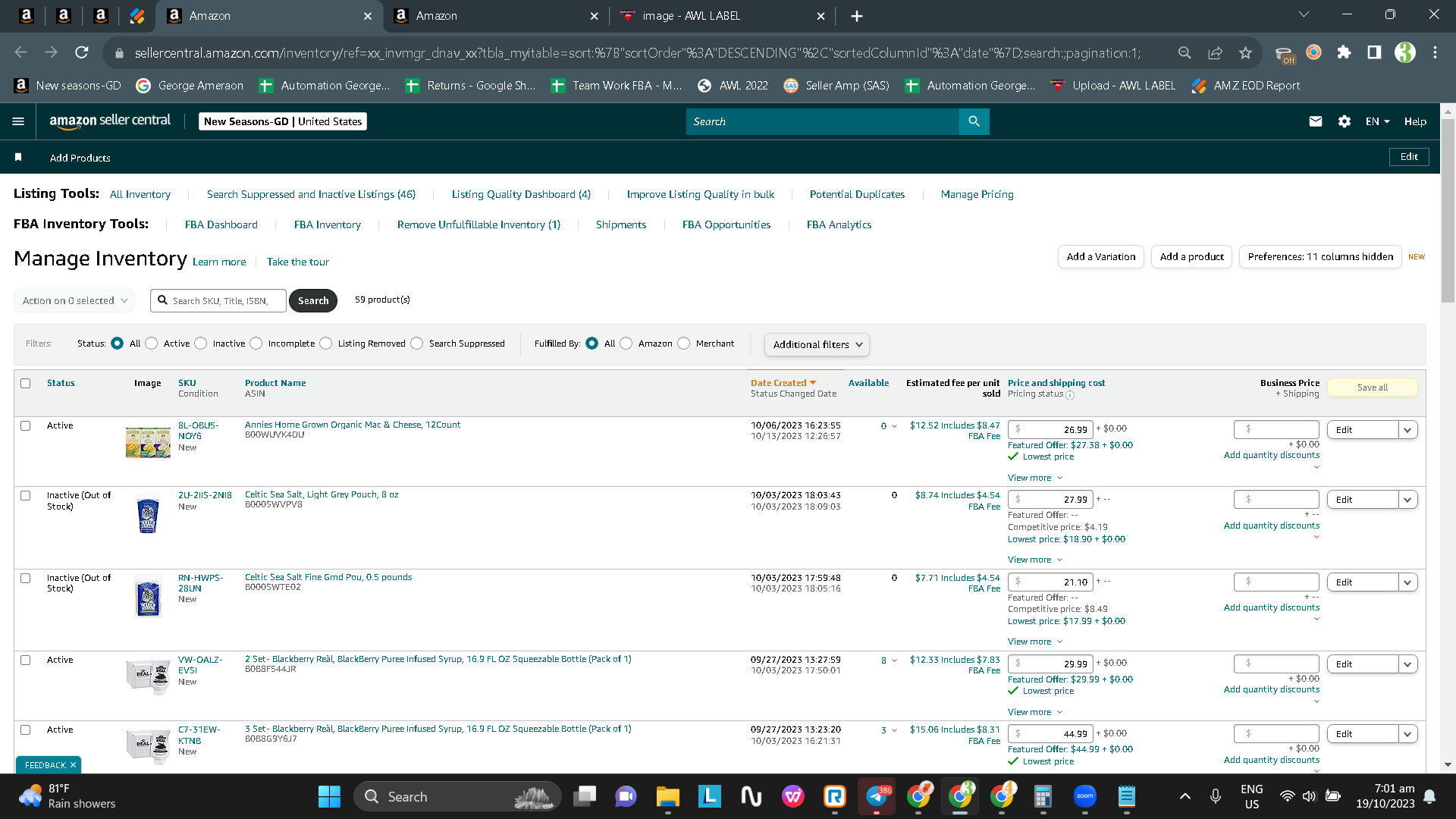Open the Seller Central hamburger menu
Screen dimensions: 1456x819
[18, 121]
